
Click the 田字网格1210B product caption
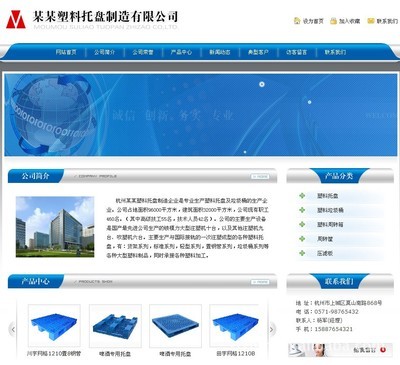236,353
